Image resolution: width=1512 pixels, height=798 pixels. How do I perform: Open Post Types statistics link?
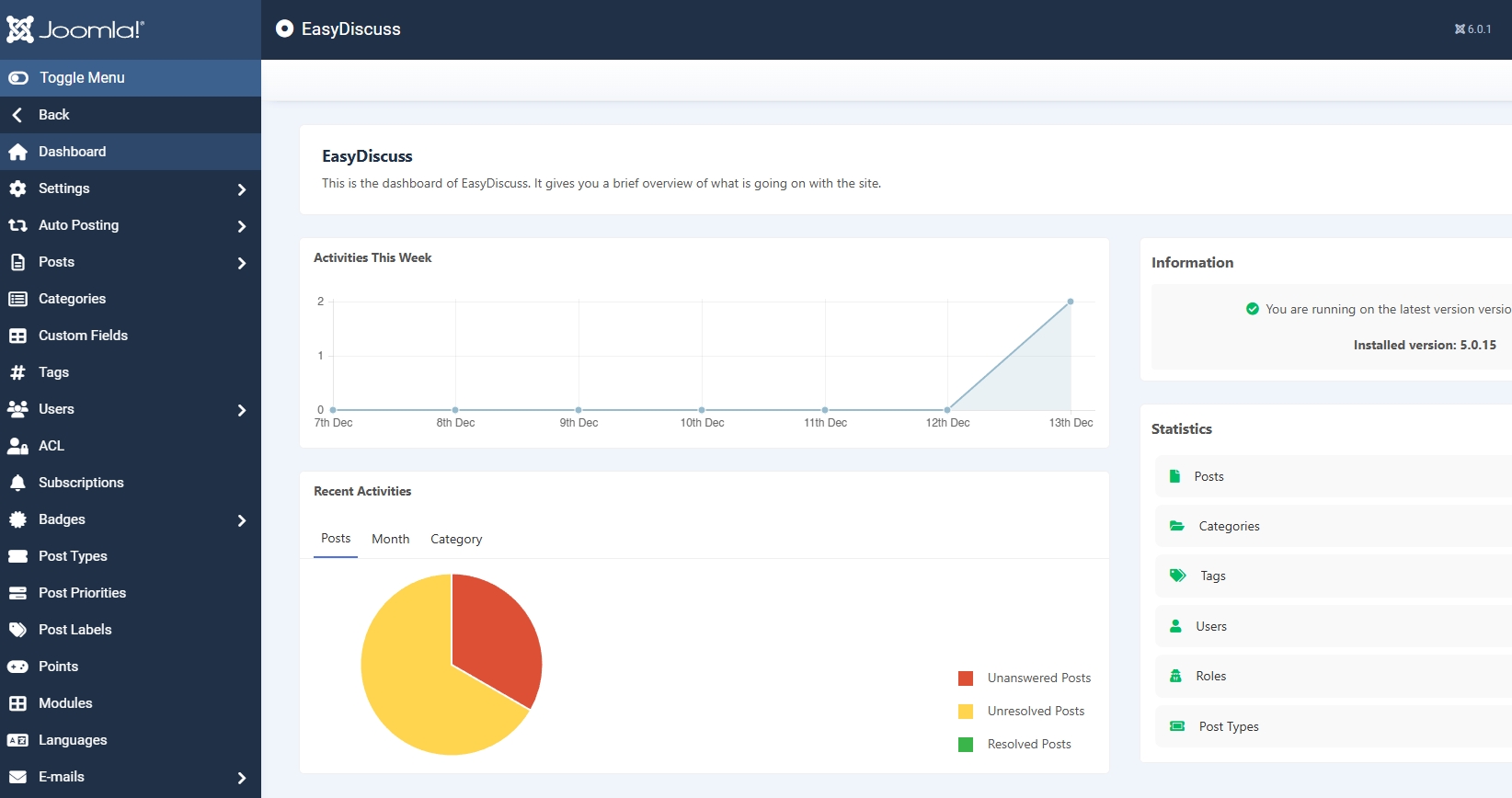click(x=1229, y=726)
